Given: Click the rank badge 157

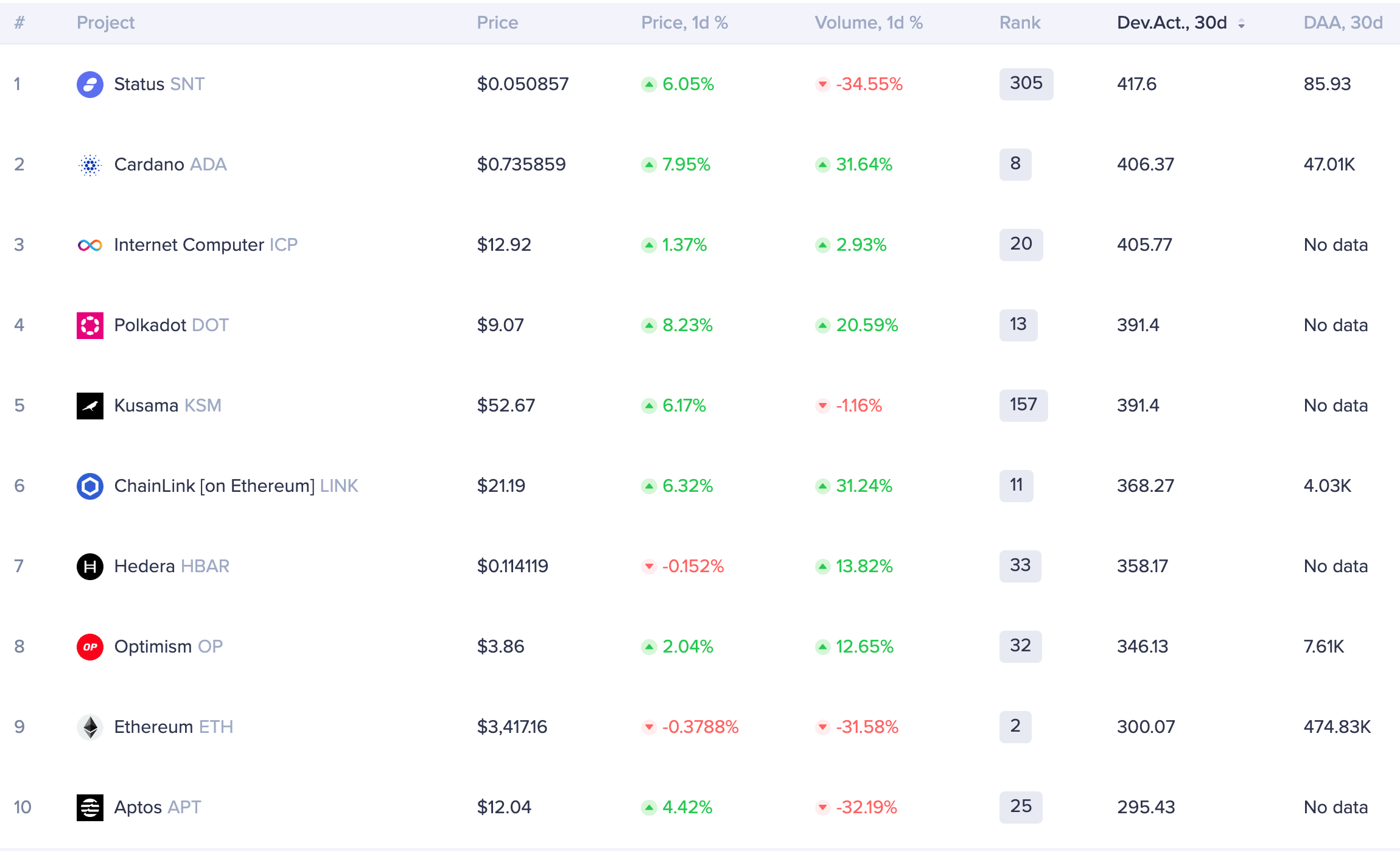Looking at the screenshot, I should click(1023, 405).
